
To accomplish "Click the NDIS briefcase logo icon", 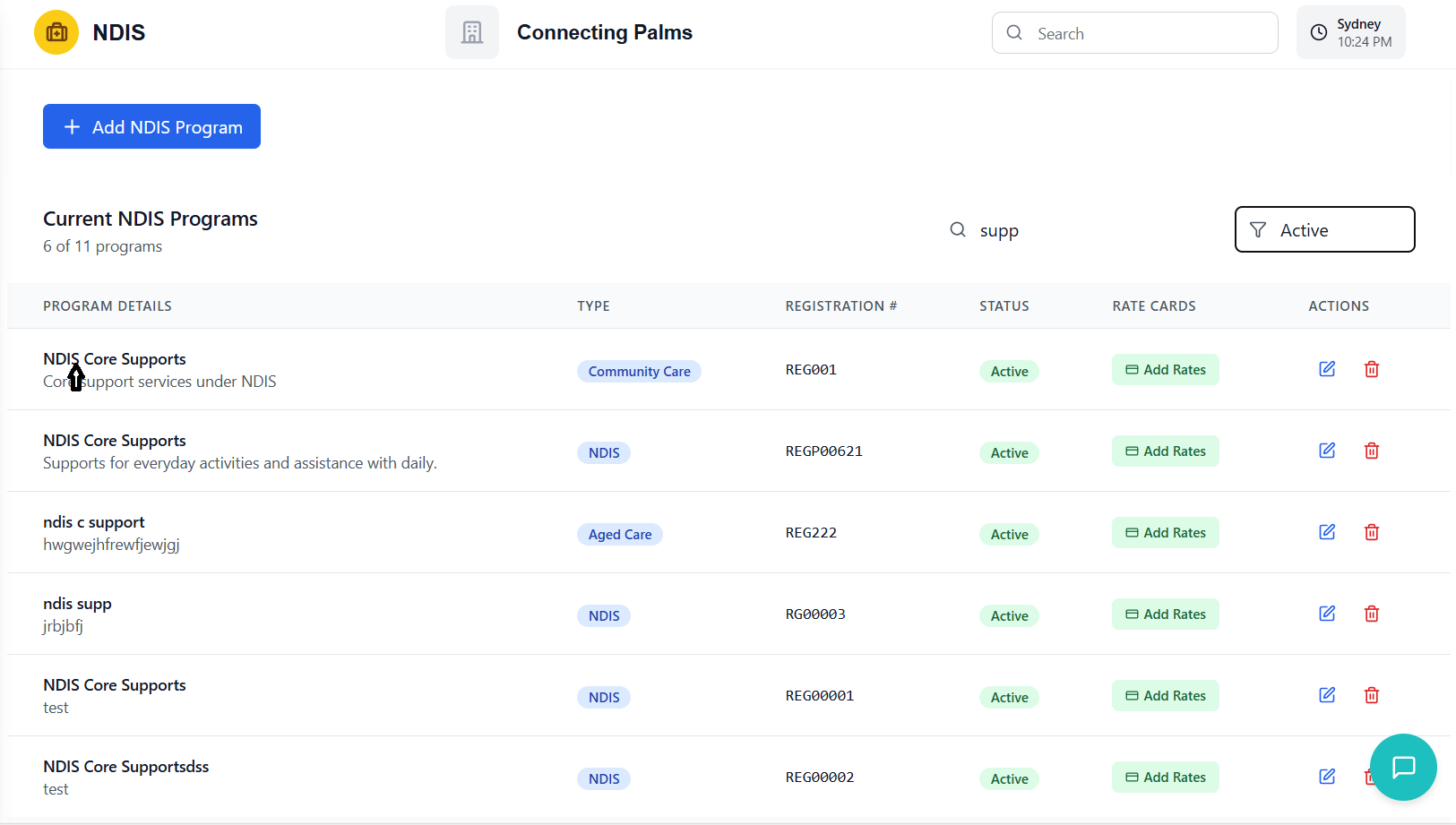I will pyautogui.click(x=56, y=33).
